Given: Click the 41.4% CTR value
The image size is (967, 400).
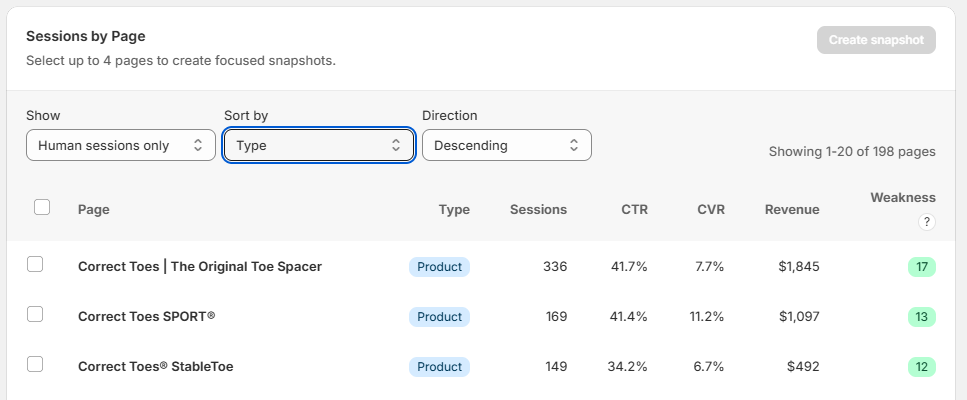Looking at the screenshot, I should [629, 317].
